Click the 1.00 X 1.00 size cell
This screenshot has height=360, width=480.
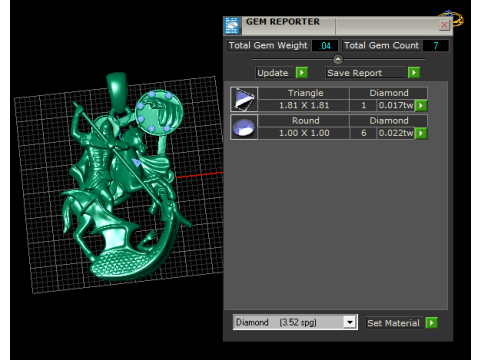(303, 133)
